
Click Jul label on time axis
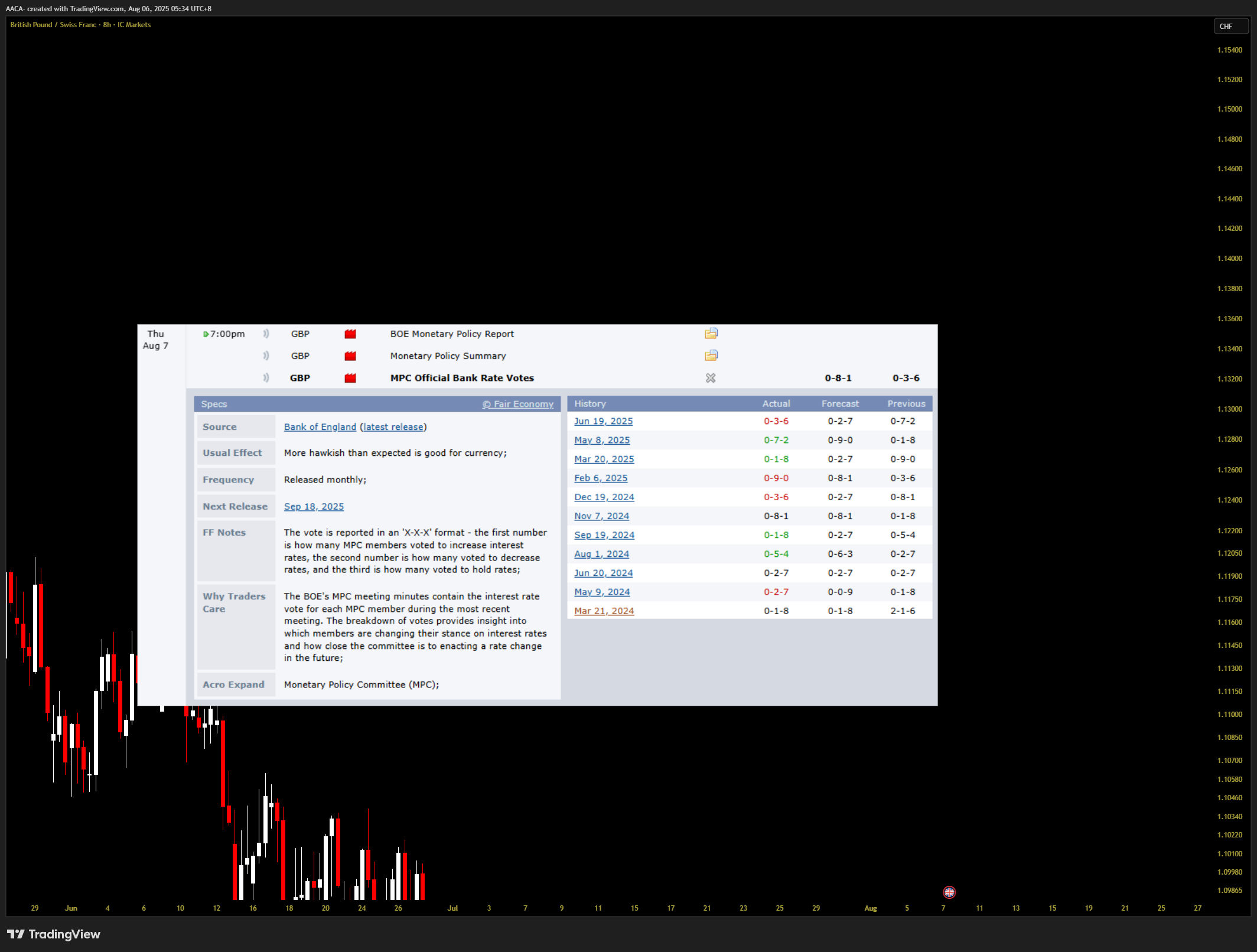click(x=452, y=908)
